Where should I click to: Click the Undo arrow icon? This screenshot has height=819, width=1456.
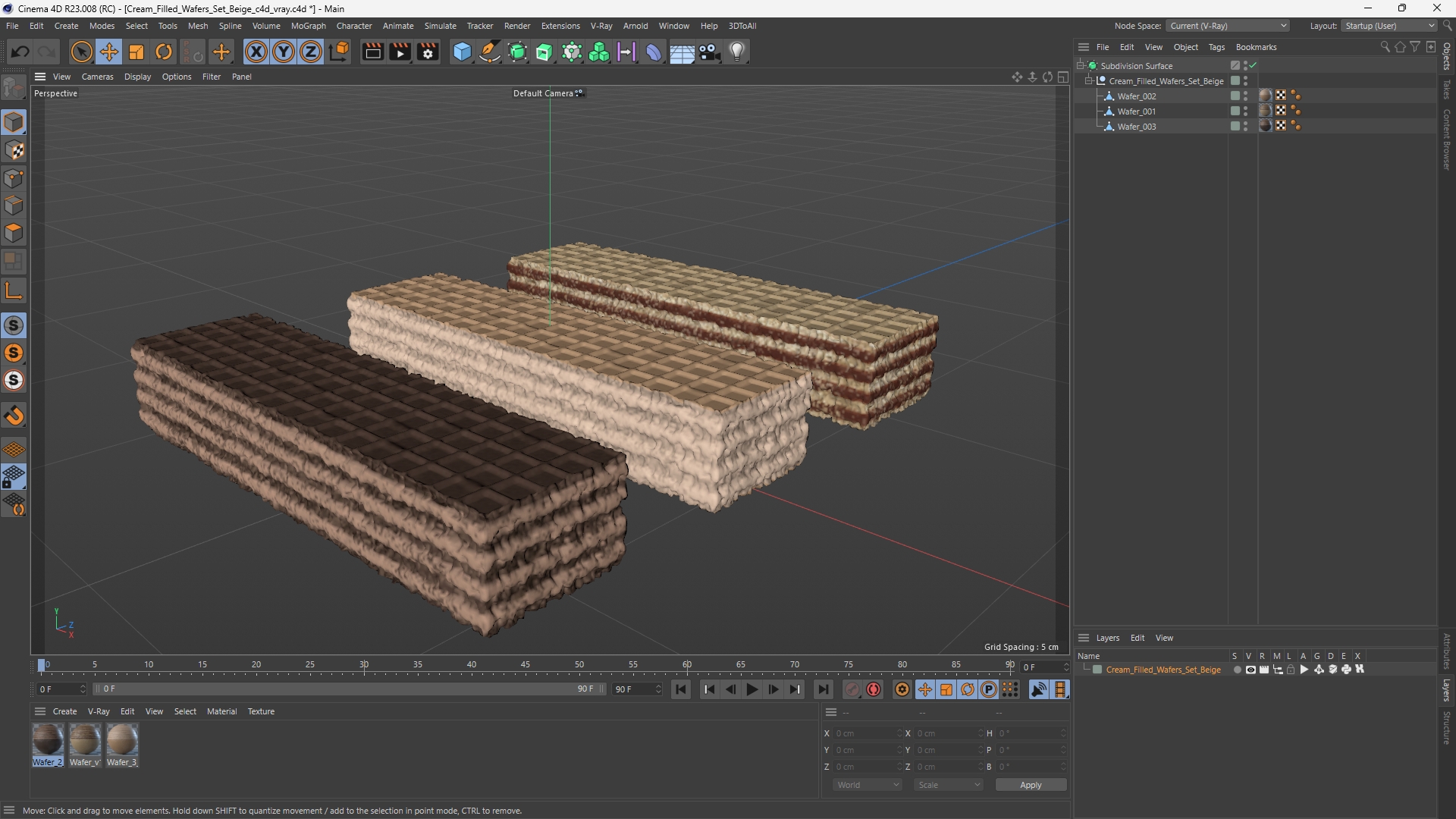[20, 52]
